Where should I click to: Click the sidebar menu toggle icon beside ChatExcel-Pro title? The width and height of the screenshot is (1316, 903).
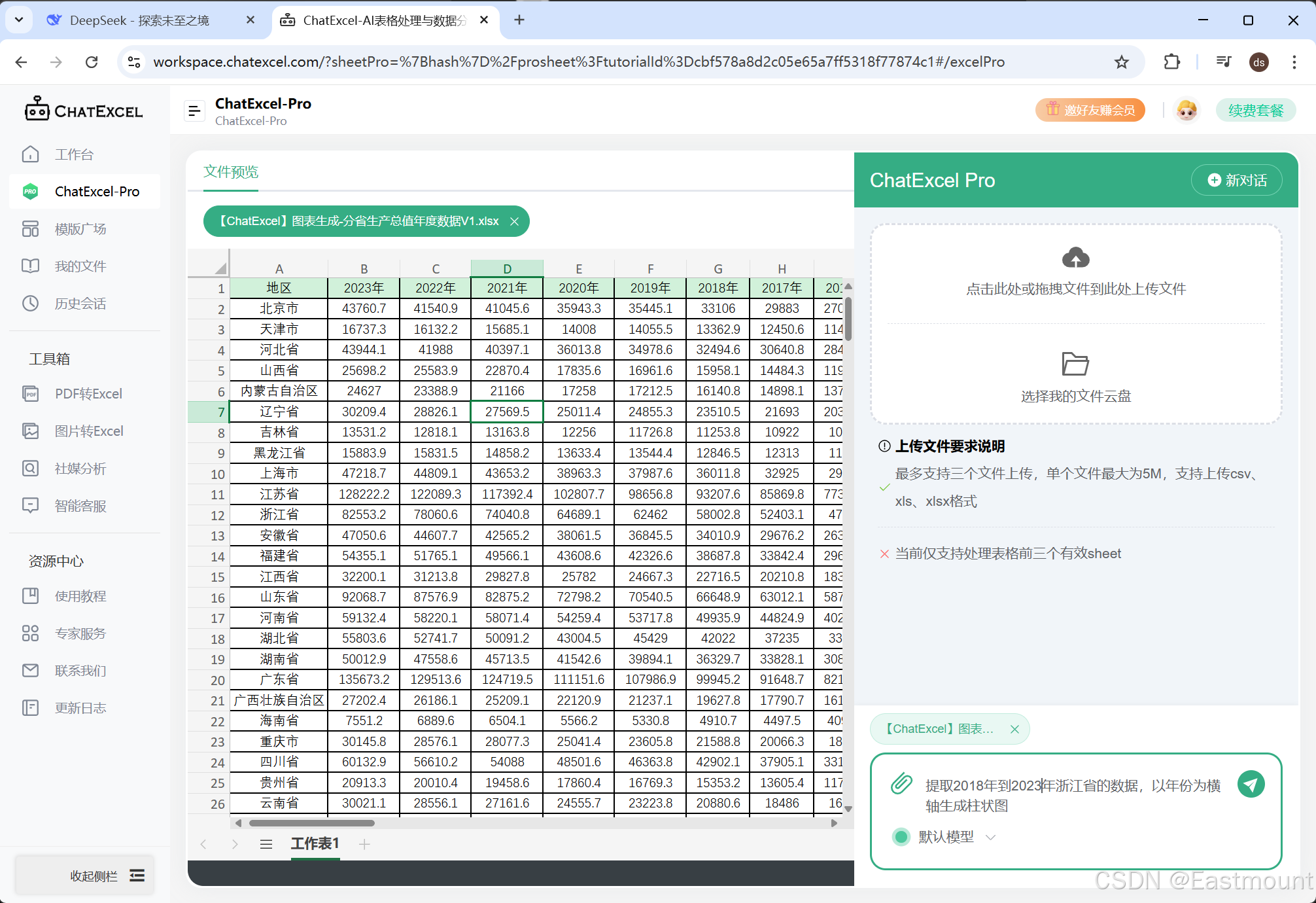pos(194,111)
